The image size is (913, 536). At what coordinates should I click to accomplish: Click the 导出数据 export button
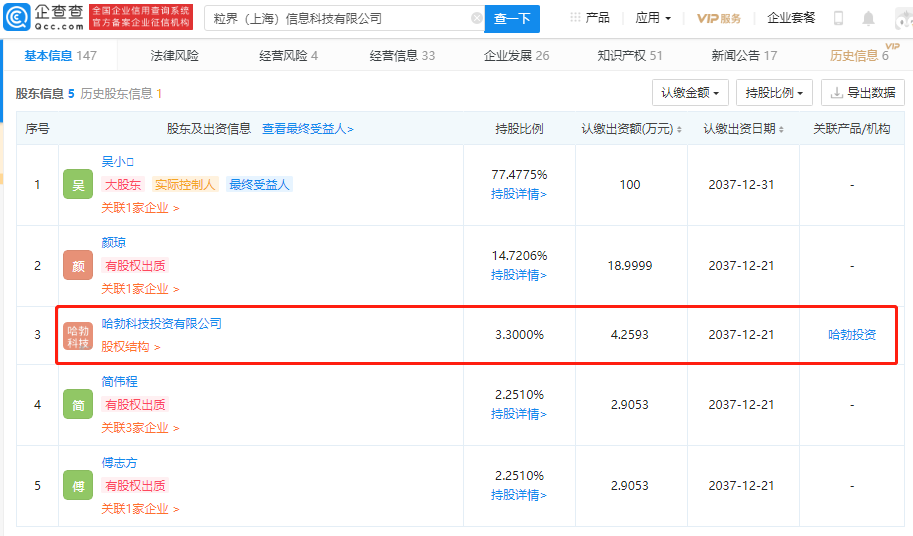pos(863,93)
